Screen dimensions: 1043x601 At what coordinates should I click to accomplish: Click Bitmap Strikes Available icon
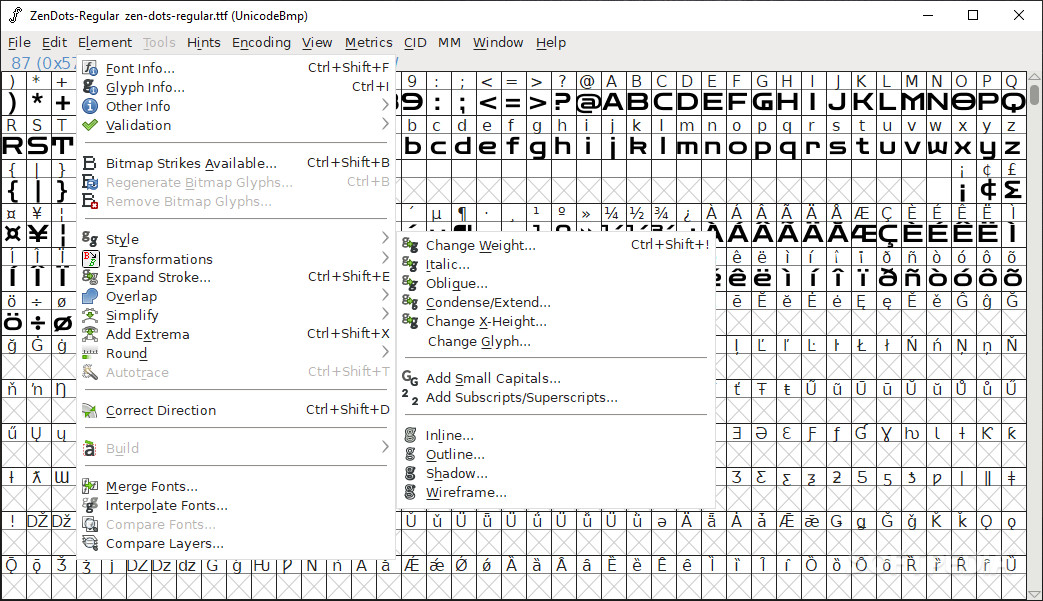click(x=90, y=164)
